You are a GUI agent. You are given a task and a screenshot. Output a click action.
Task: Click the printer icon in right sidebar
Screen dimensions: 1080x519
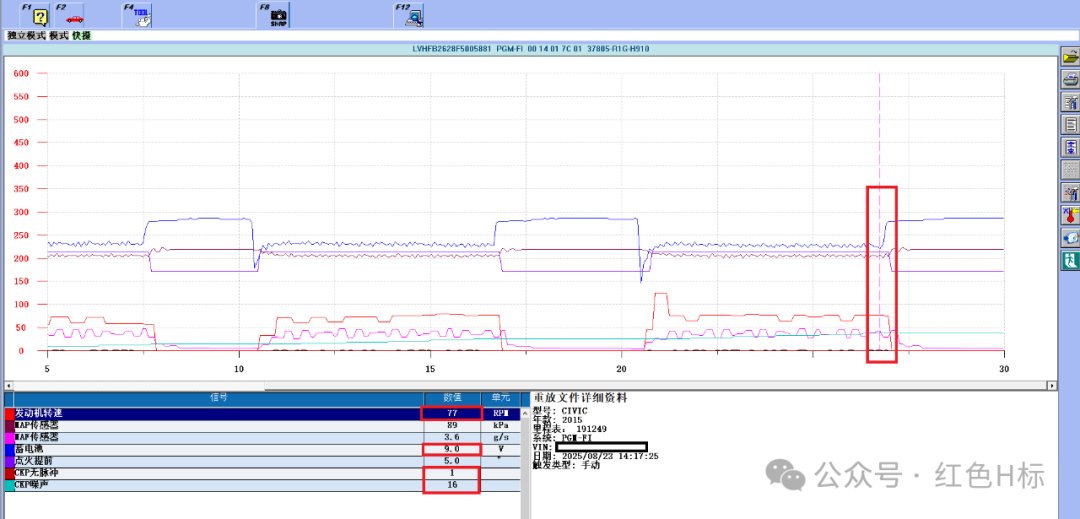click(x=1070, y=80)
